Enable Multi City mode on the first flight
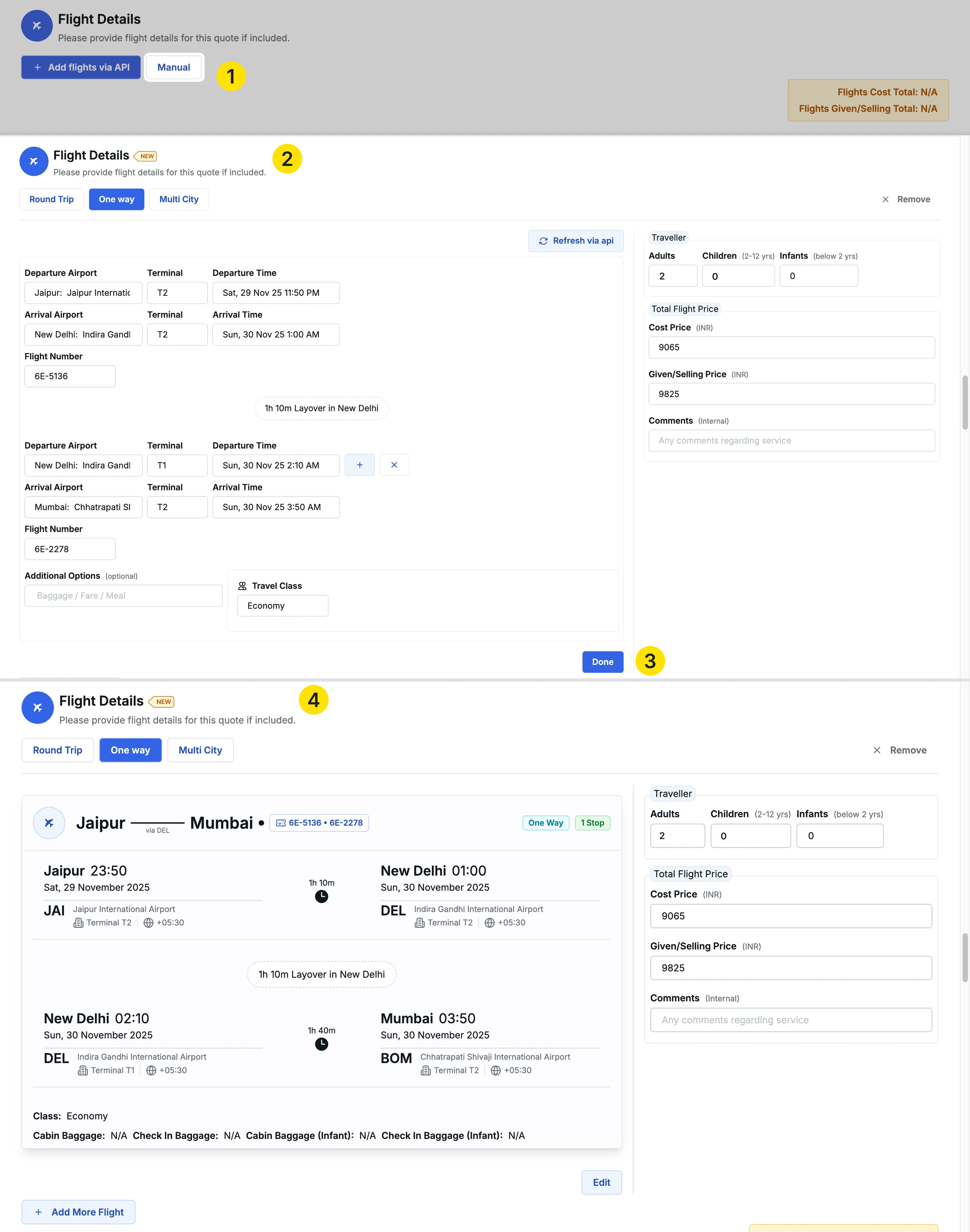 click(x=178, y=199)
